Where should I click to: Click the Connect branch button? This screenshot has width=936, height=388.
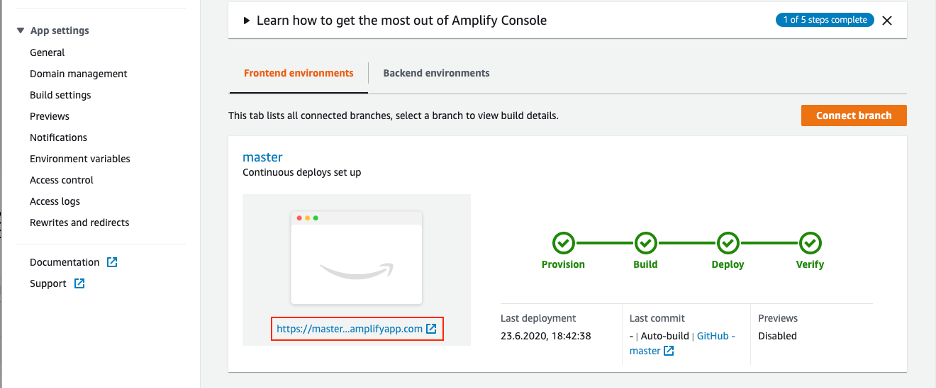coord(854,116)
